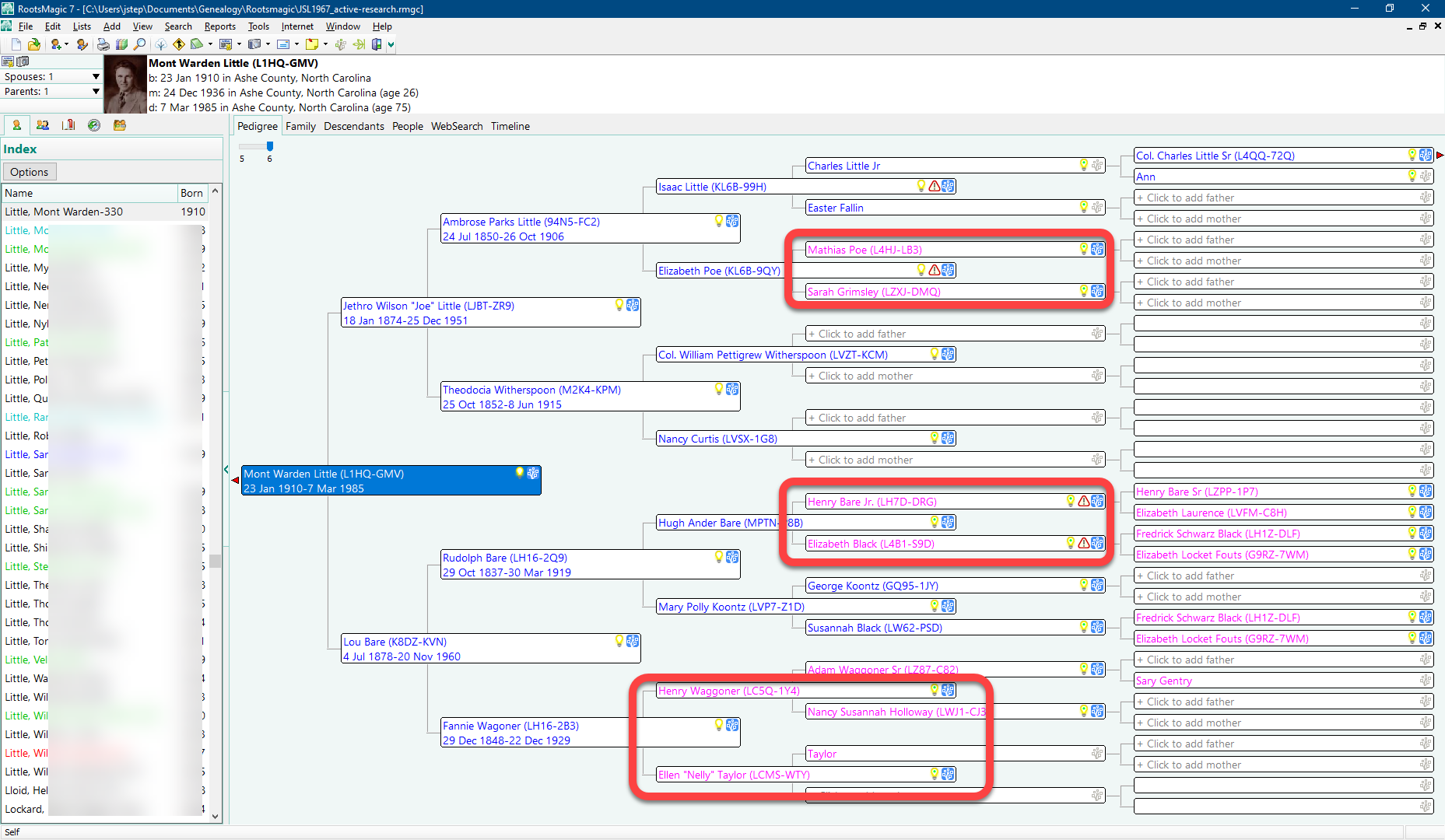Click the Options button in Index panel
Viewport: 1445px width, 840px height.
point(30,172)
